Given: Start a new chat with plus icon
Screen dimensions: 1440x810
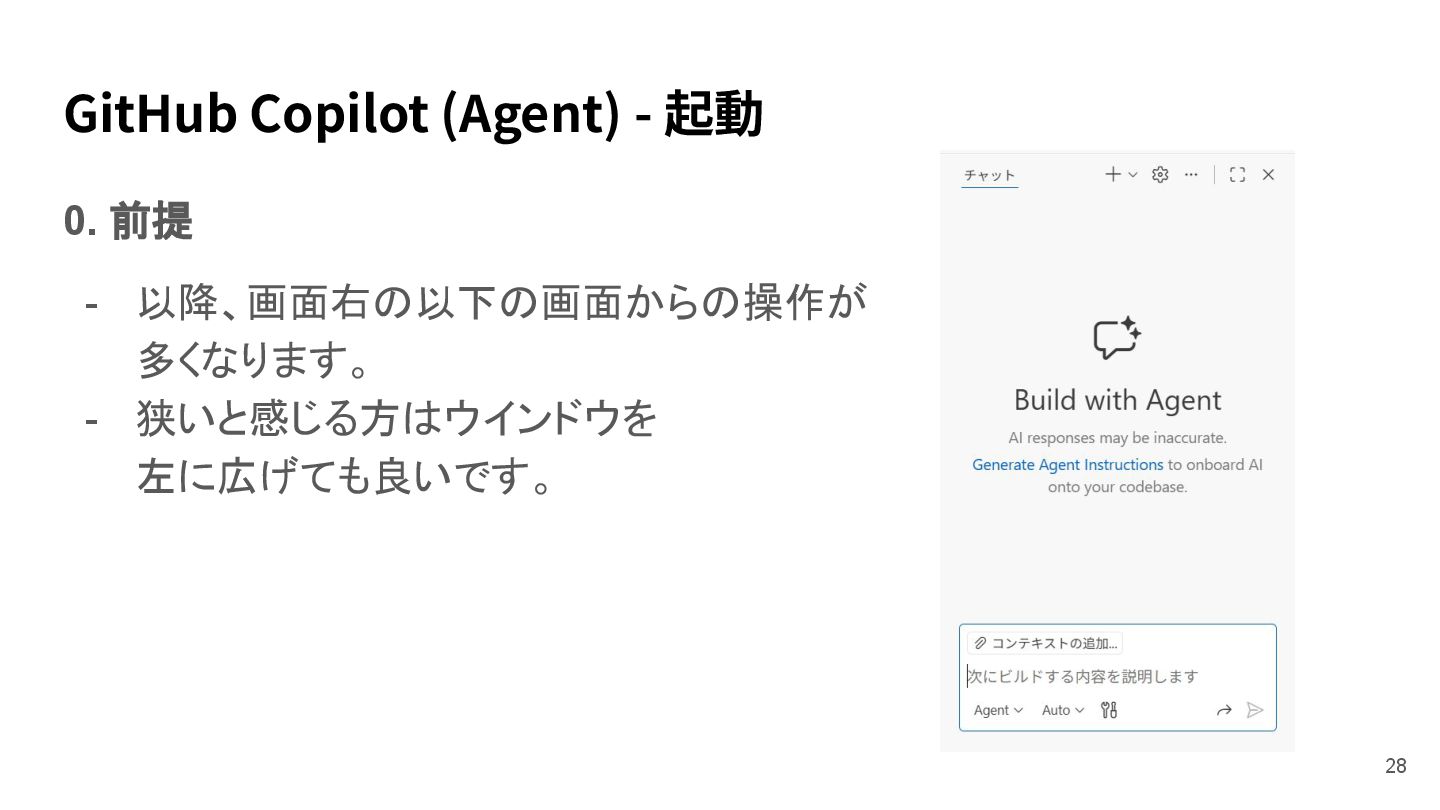Looking at the screenshot, I should pos(1112,175).
